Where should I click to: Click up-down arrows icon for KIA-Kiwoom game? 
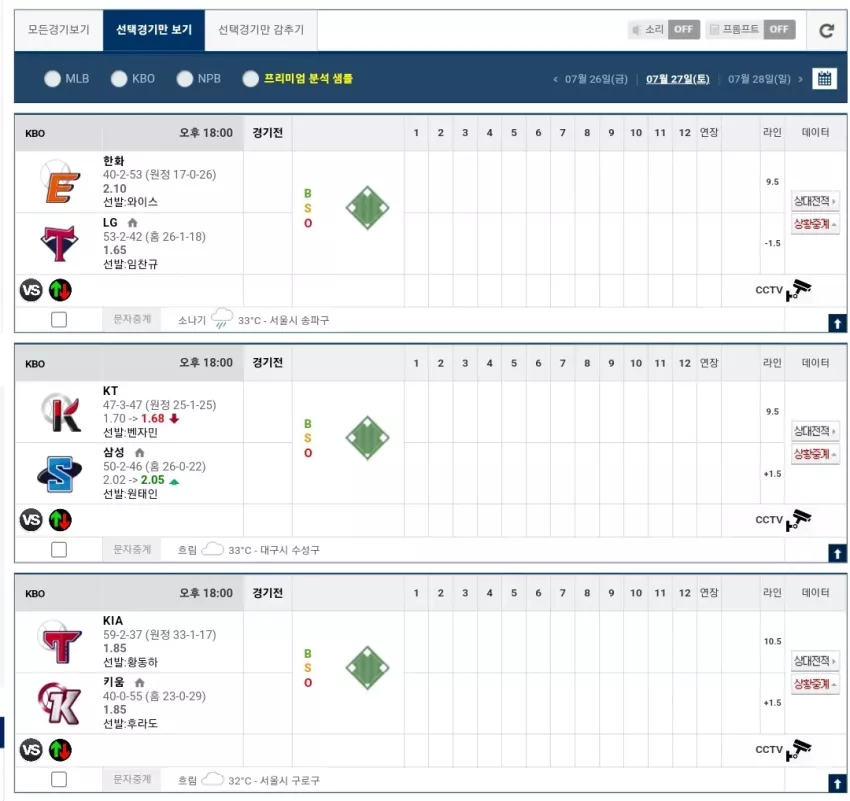pyautogui.click(x=60, y=750)
